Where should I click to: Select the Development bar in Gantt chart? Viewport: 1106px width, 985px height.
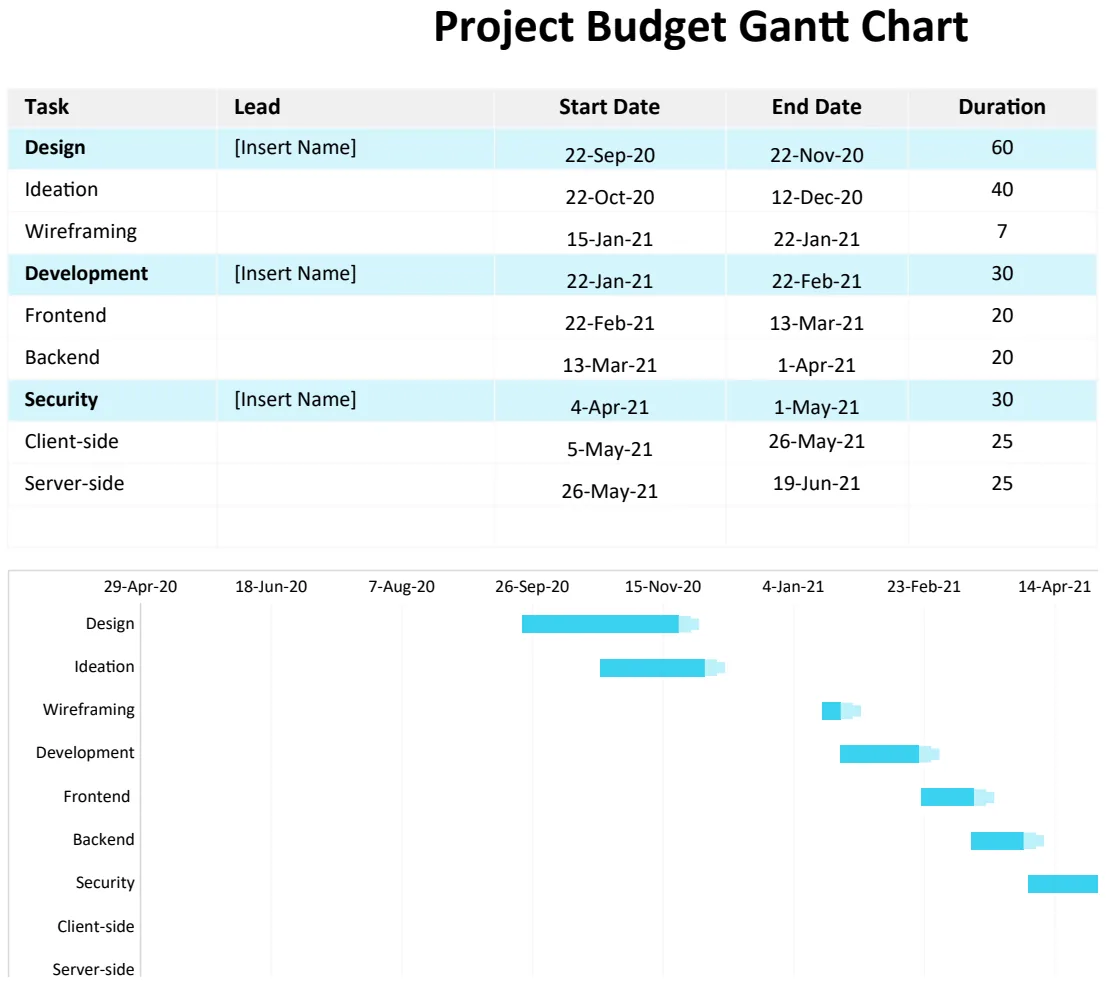pyautogui.click(x=889, y=754)
